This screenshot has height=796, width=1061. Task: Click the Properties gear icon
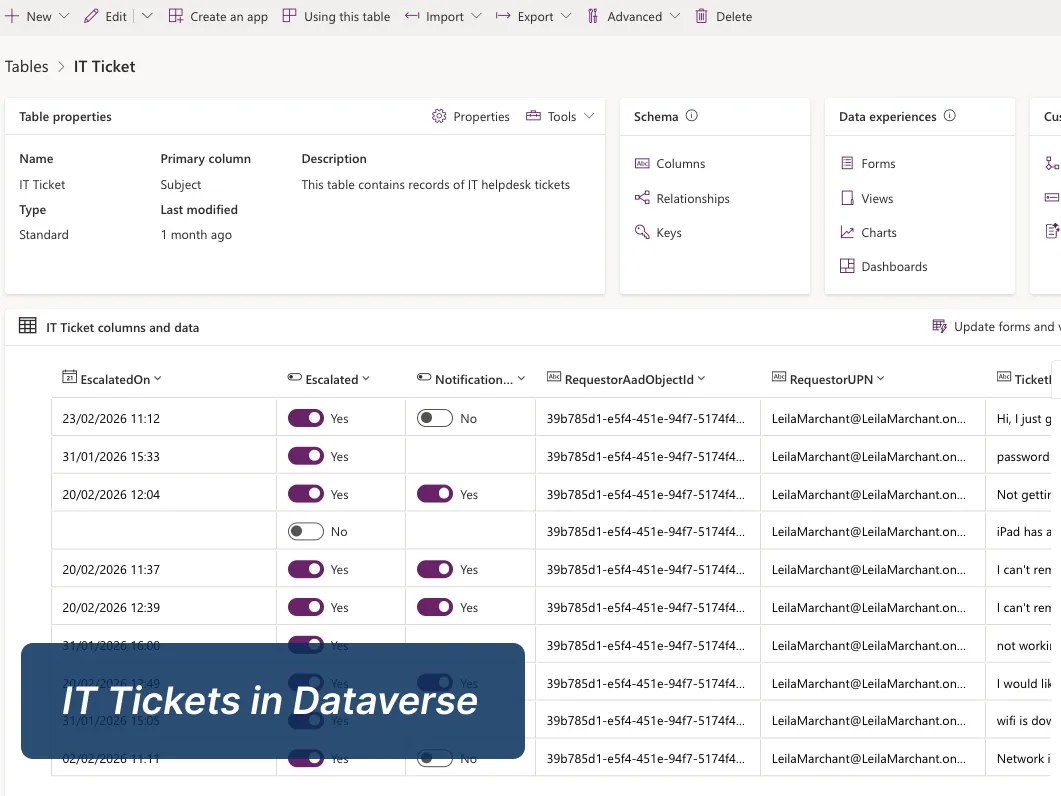coord(439,116)
